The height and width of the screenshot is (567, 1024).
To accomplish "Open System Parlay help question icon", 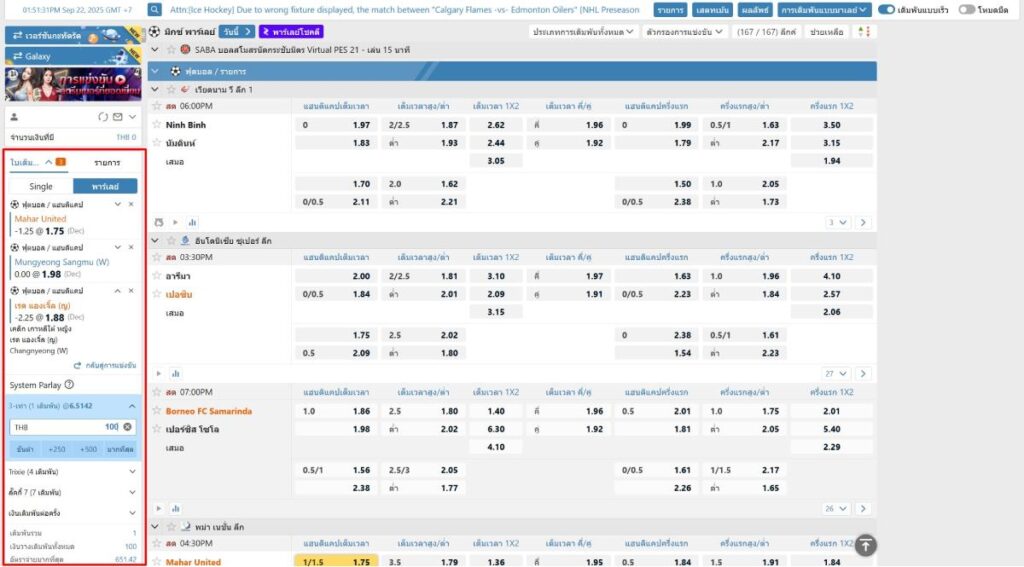I will 69,384.
